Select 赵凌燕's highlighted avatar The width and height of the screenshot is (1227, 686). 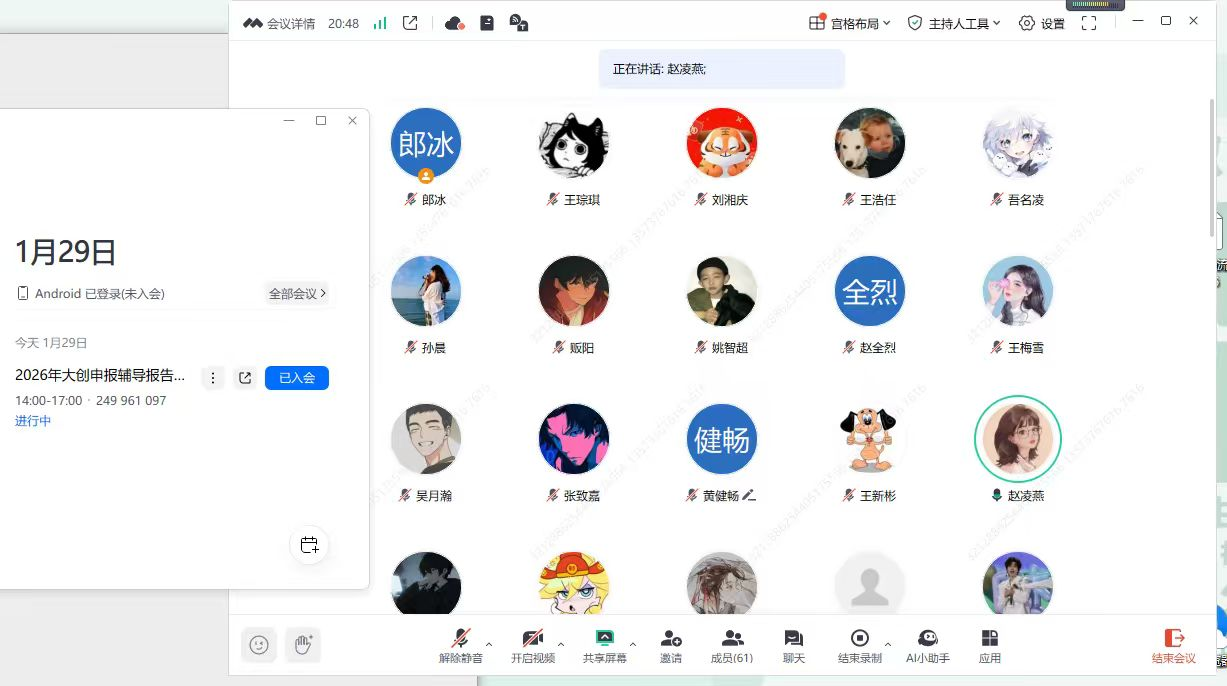click(1017, 439)
